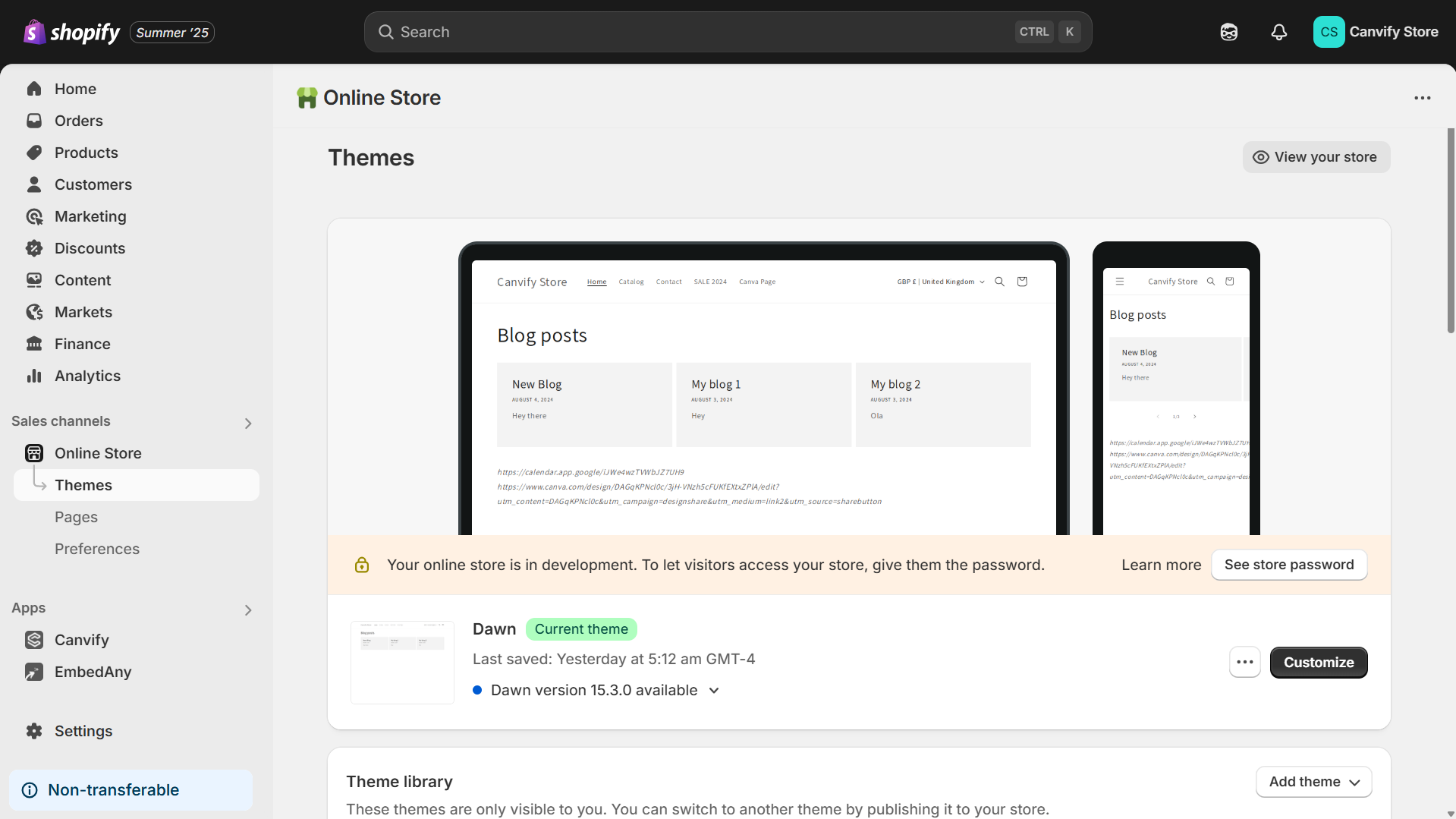Click the Learn more link

pos(1161,565)
